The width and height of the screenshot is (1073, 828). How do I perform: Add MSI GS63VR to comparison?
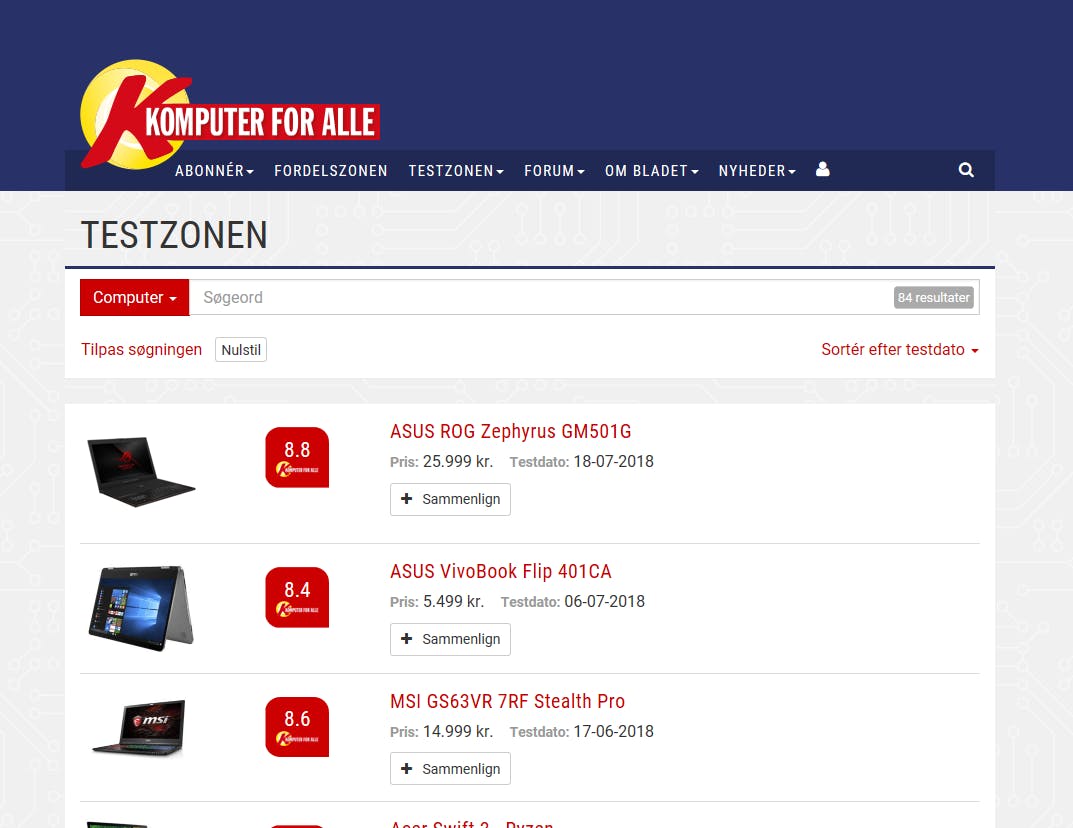450,768
